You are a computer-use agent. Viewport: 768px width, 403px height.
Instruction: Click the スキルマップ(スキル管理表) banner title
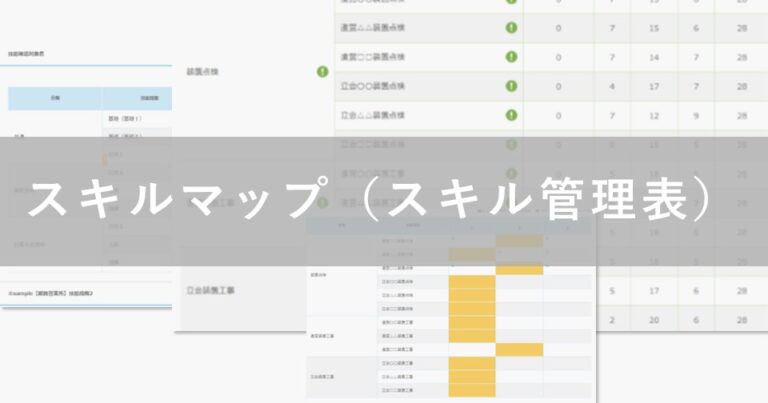pos(370,201)
